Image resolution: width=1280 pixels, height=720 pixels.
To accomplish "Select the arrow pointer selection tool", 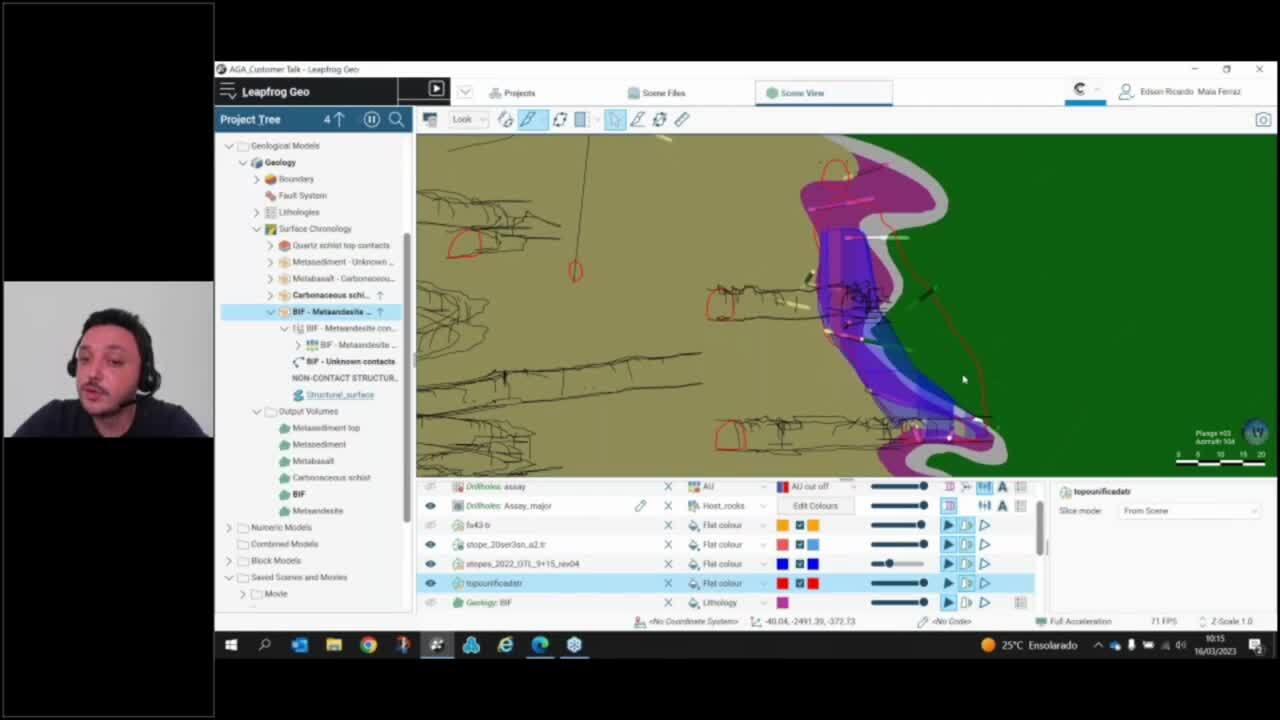I will point(614,119).
